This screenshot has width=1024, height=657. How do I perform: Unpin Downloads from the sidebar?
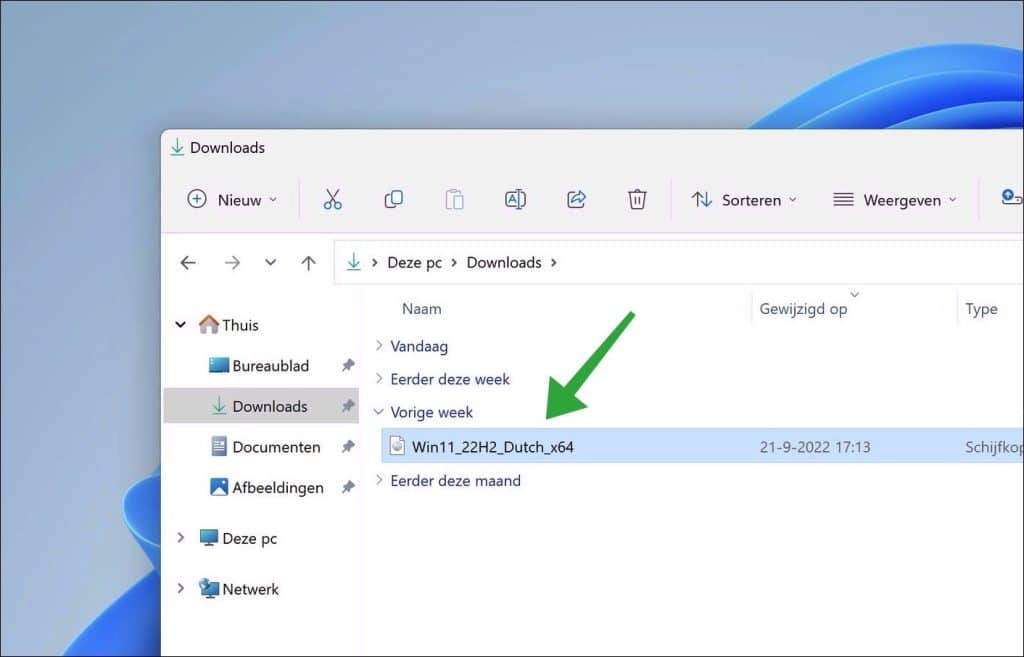pyautogui.click(x=347, y=406)
